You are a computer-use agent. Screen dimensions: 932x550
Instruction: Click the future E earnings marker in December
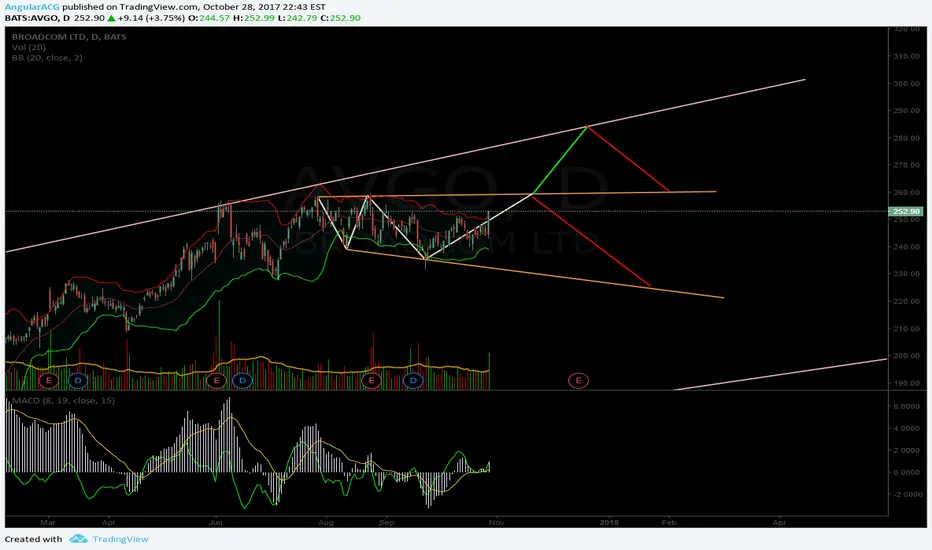coord(578,380)
